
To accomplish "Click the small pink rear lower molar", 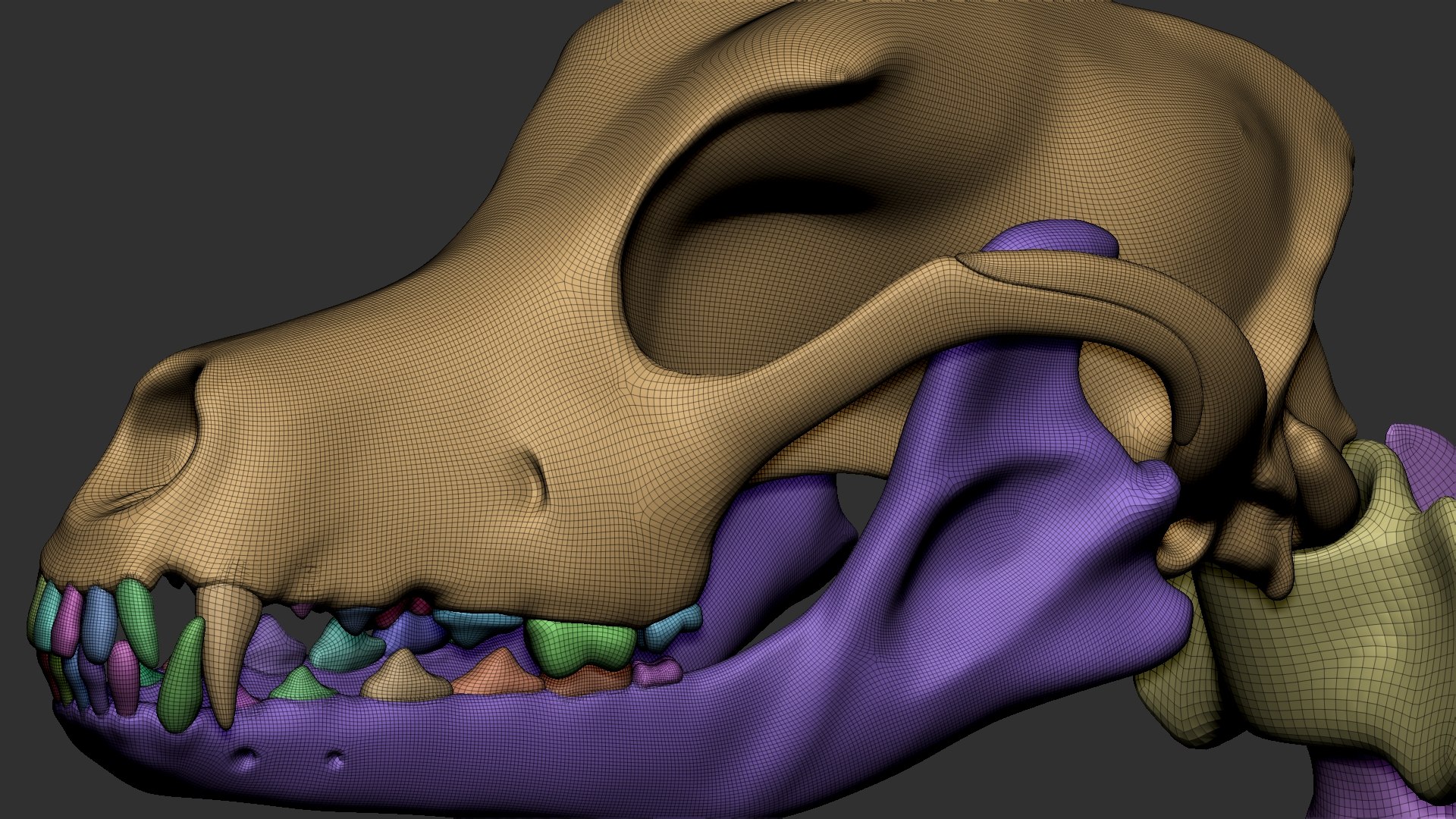I will (x=657, y=672).
